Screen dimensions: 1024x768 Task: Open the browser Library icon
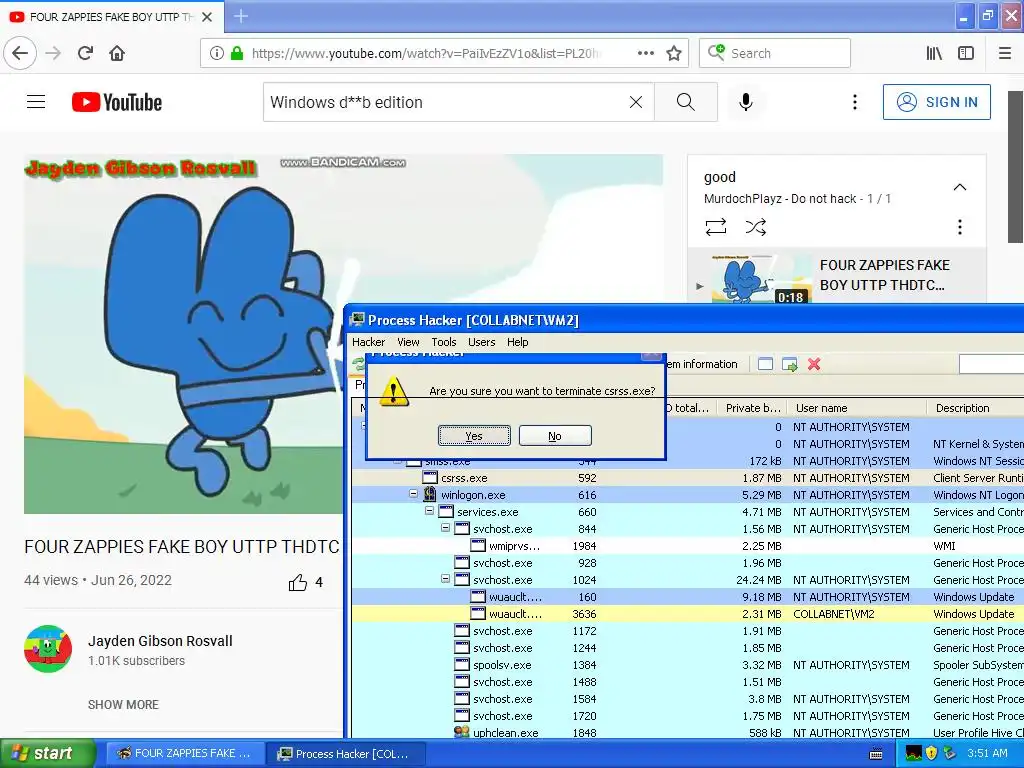pos(934,53)
